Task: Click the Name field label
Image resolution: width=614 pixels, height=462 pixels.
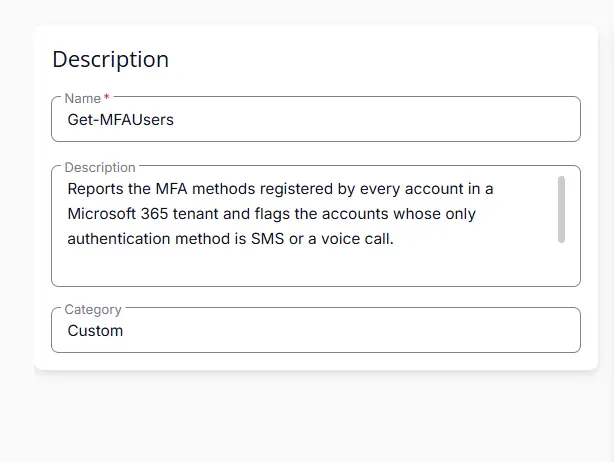Action: 83,98
